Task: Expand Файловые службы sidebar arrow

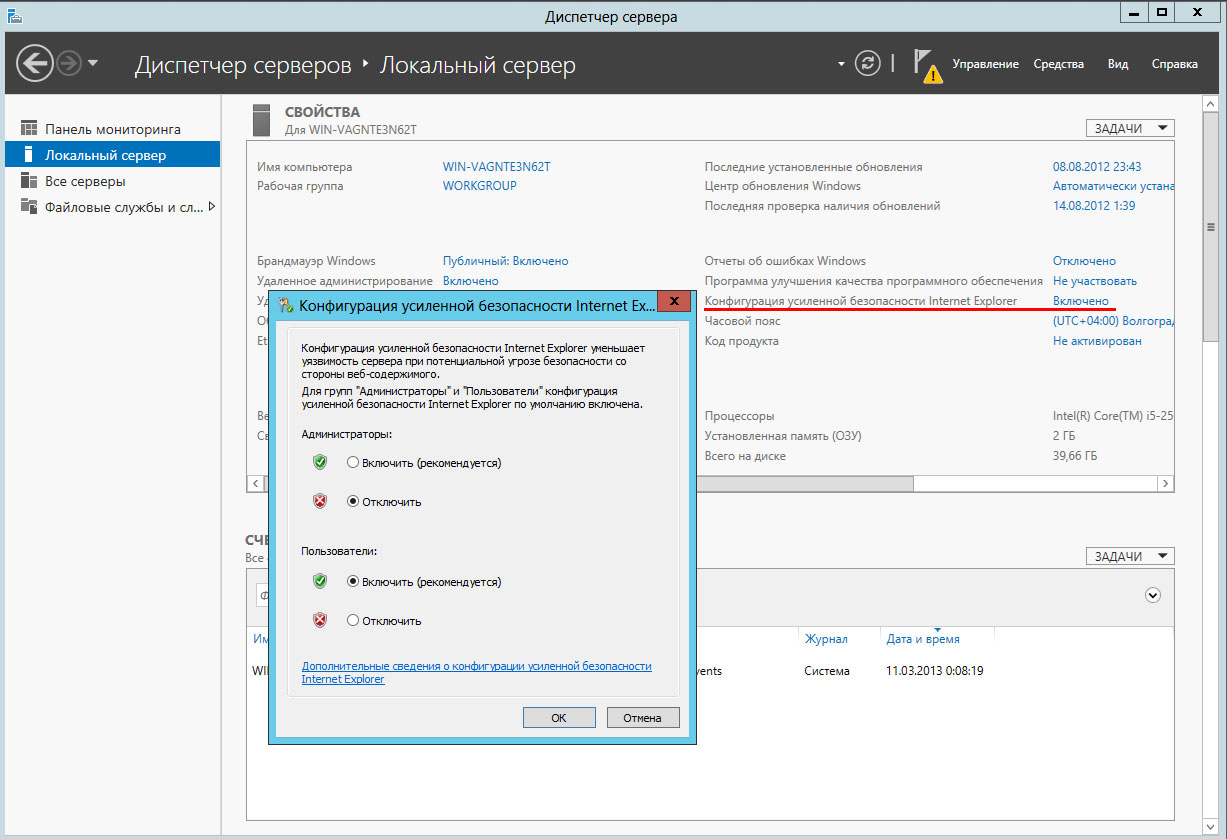Action: pyautogui.click(x=211, y=207)
